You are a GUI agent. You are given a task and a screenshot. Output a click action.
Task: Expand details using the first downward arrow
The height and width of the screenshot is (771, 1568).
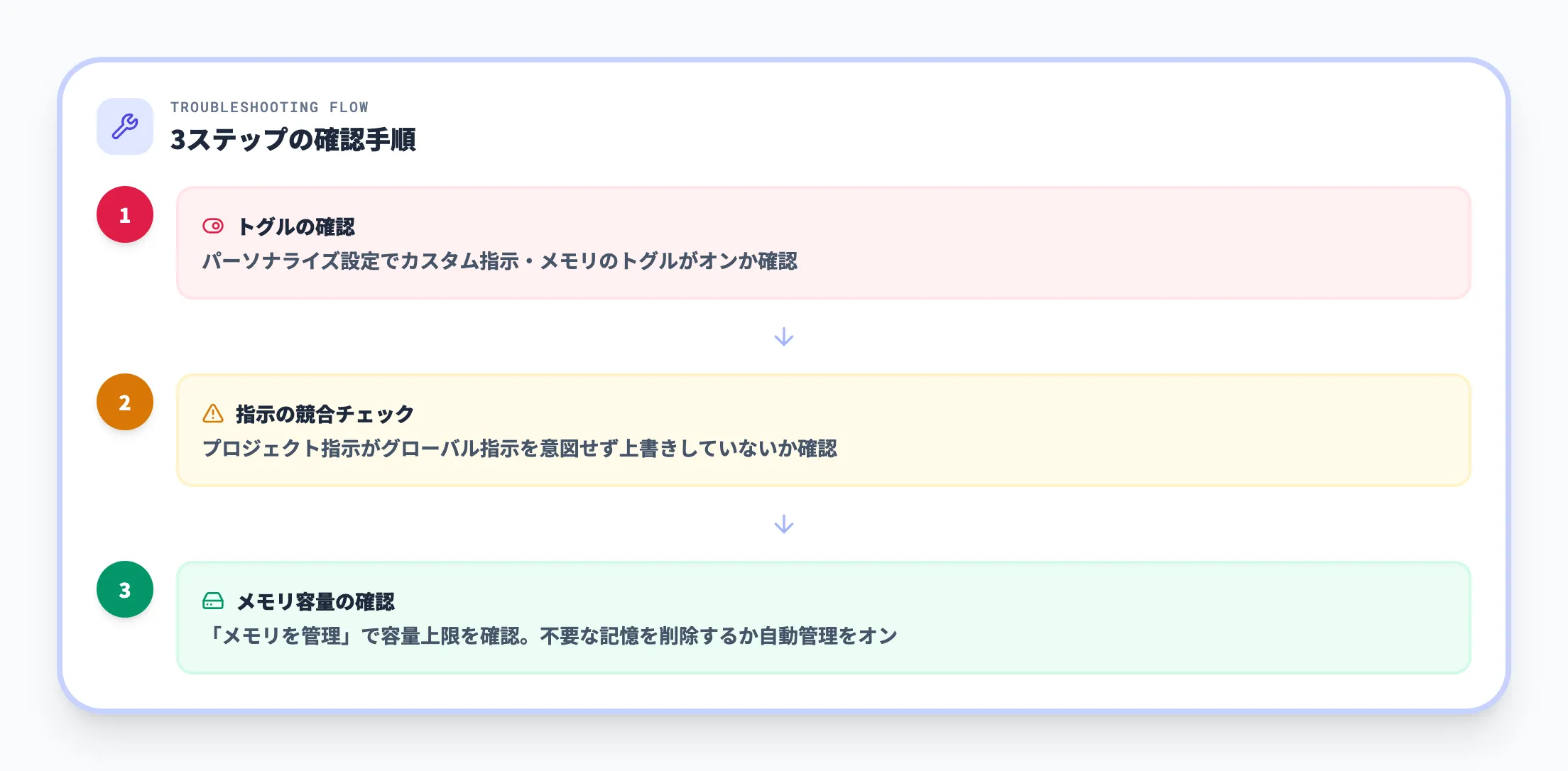783,337
